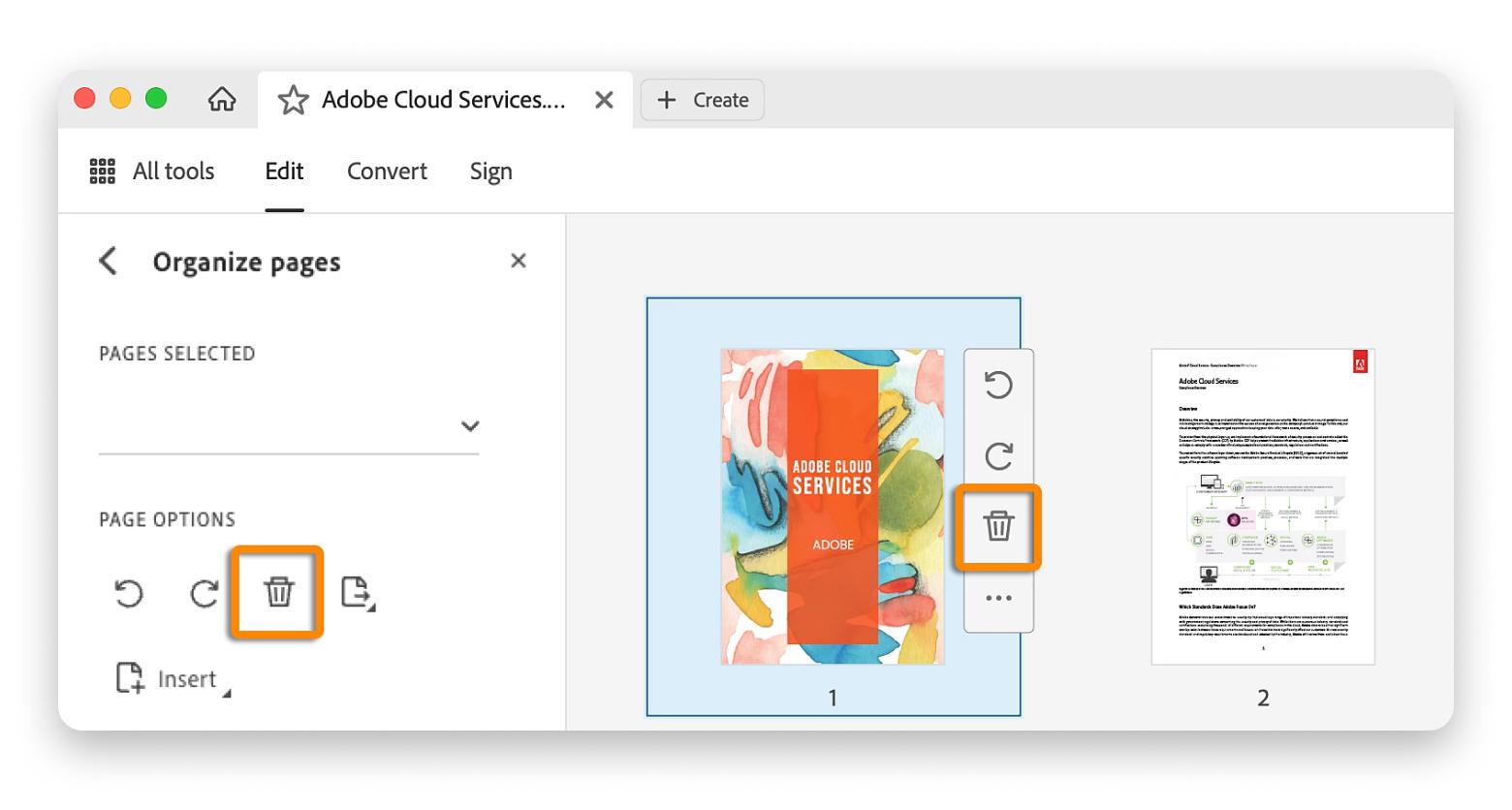This screenshot has width=1512, height=810.
Task: Rotate page 1 counterclockwise from thumbnail toolbar
Action: pos(998,385)
